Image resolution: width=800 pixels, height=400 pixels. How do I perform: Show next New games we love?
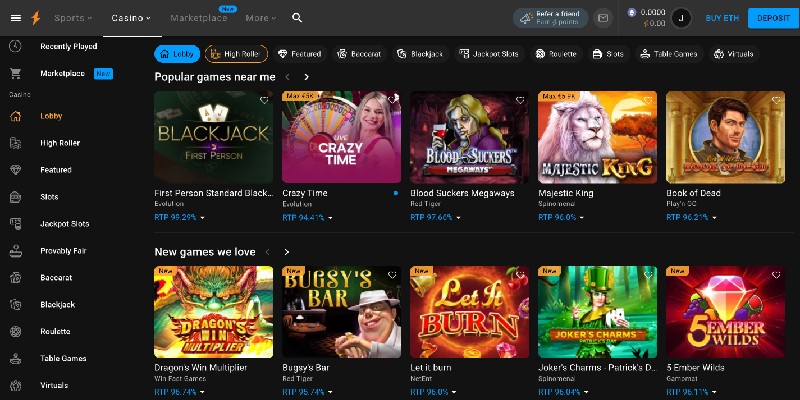tap(287, 252)
